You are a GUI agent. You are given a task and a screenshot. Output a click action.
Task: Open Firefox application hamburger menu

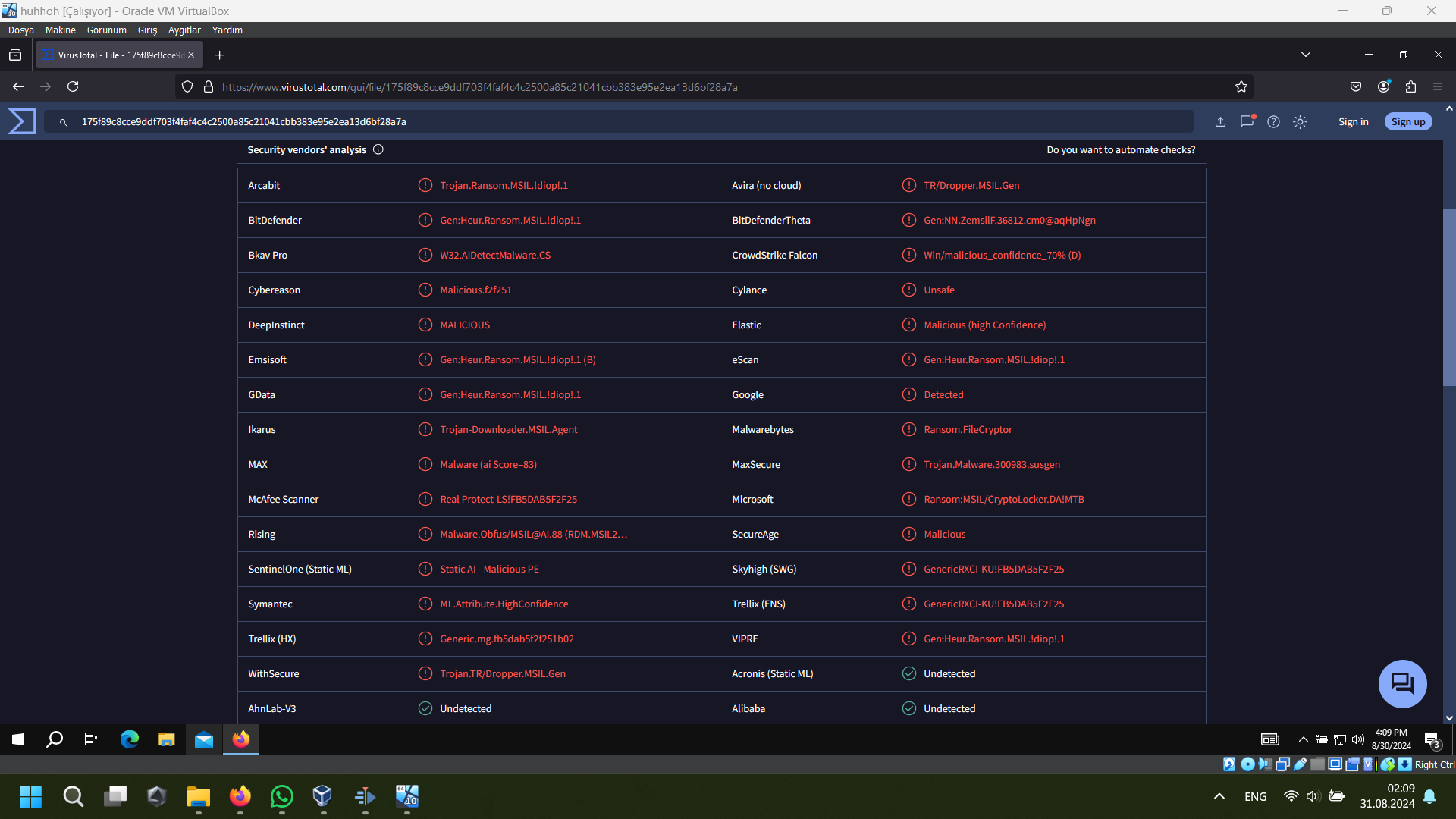tap(1438, 87)
